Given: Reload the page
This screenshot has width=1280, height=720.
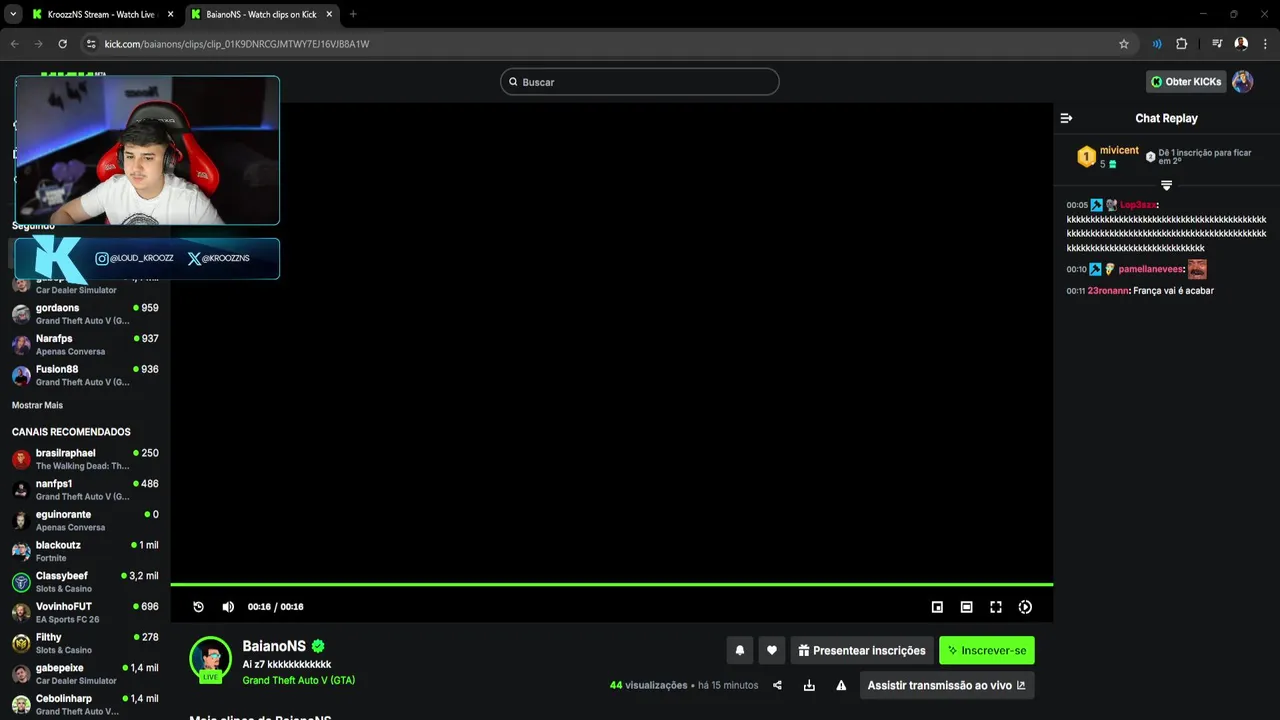Looking at the screenshot, I should (62, 44).
